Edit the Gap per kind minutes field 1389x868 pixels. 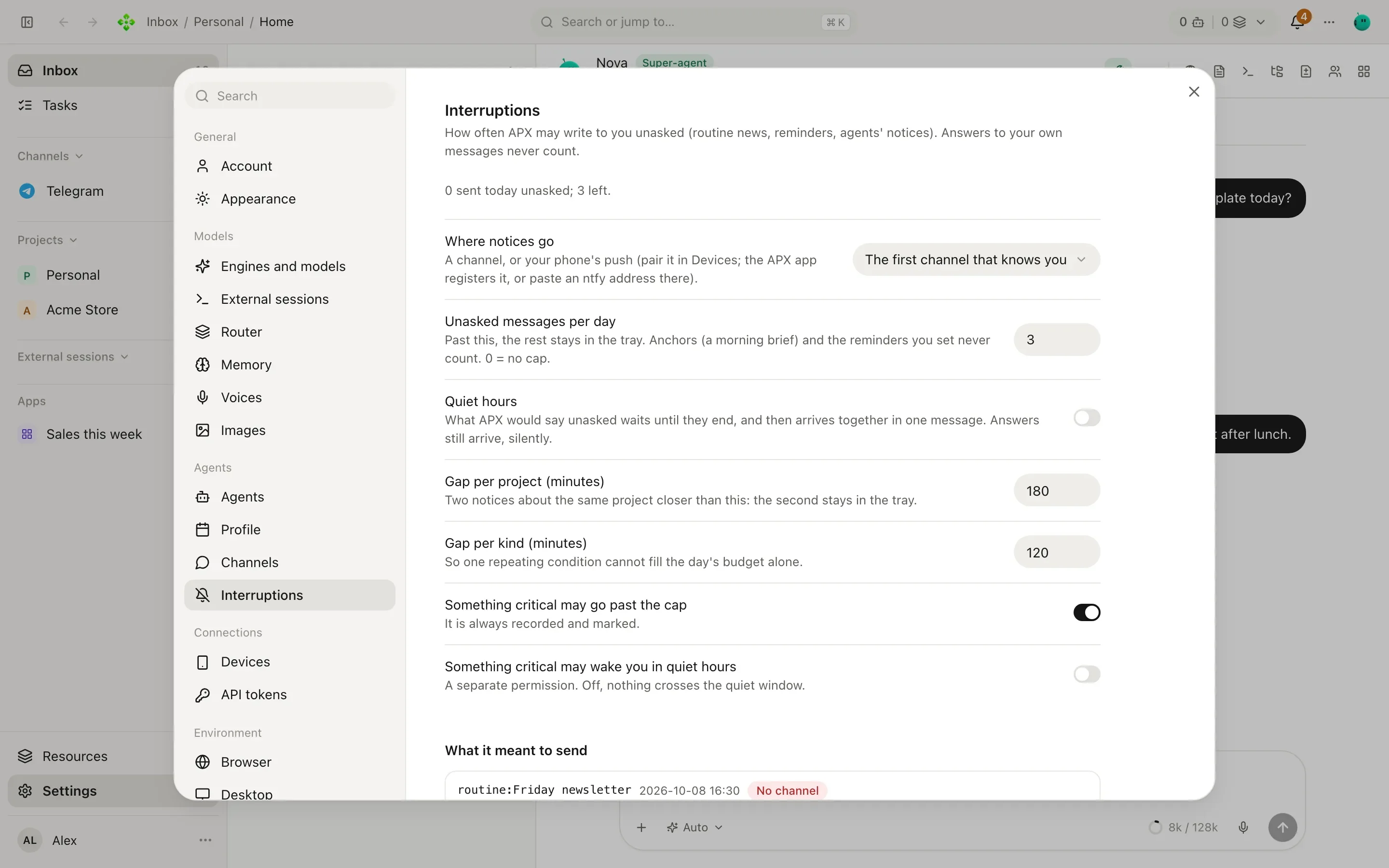(x=1057, y=552)
